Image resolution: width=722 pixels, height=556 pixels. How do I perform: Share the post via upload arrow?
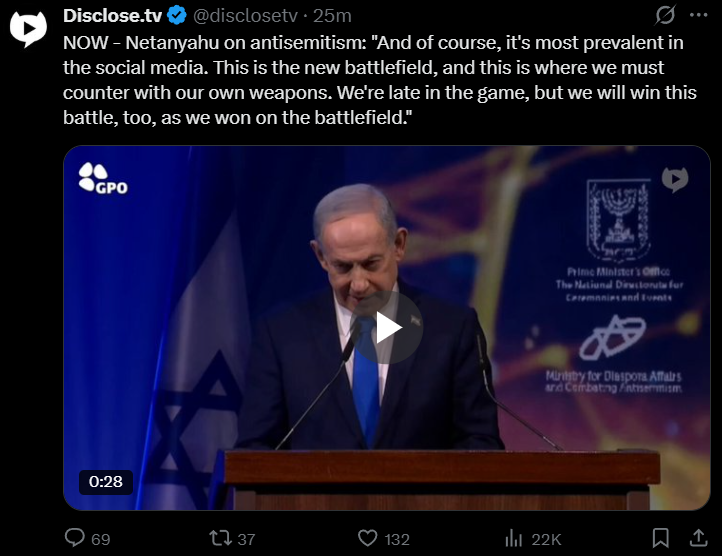[699, 538]
